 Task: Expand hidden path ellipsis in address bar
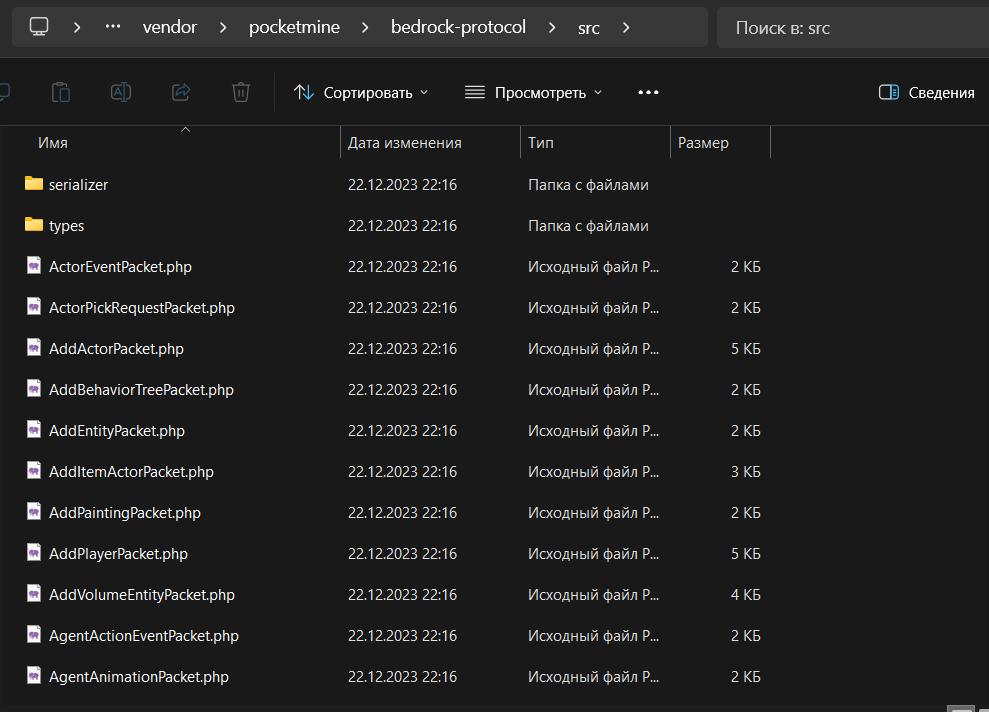[x=113, y=27]
